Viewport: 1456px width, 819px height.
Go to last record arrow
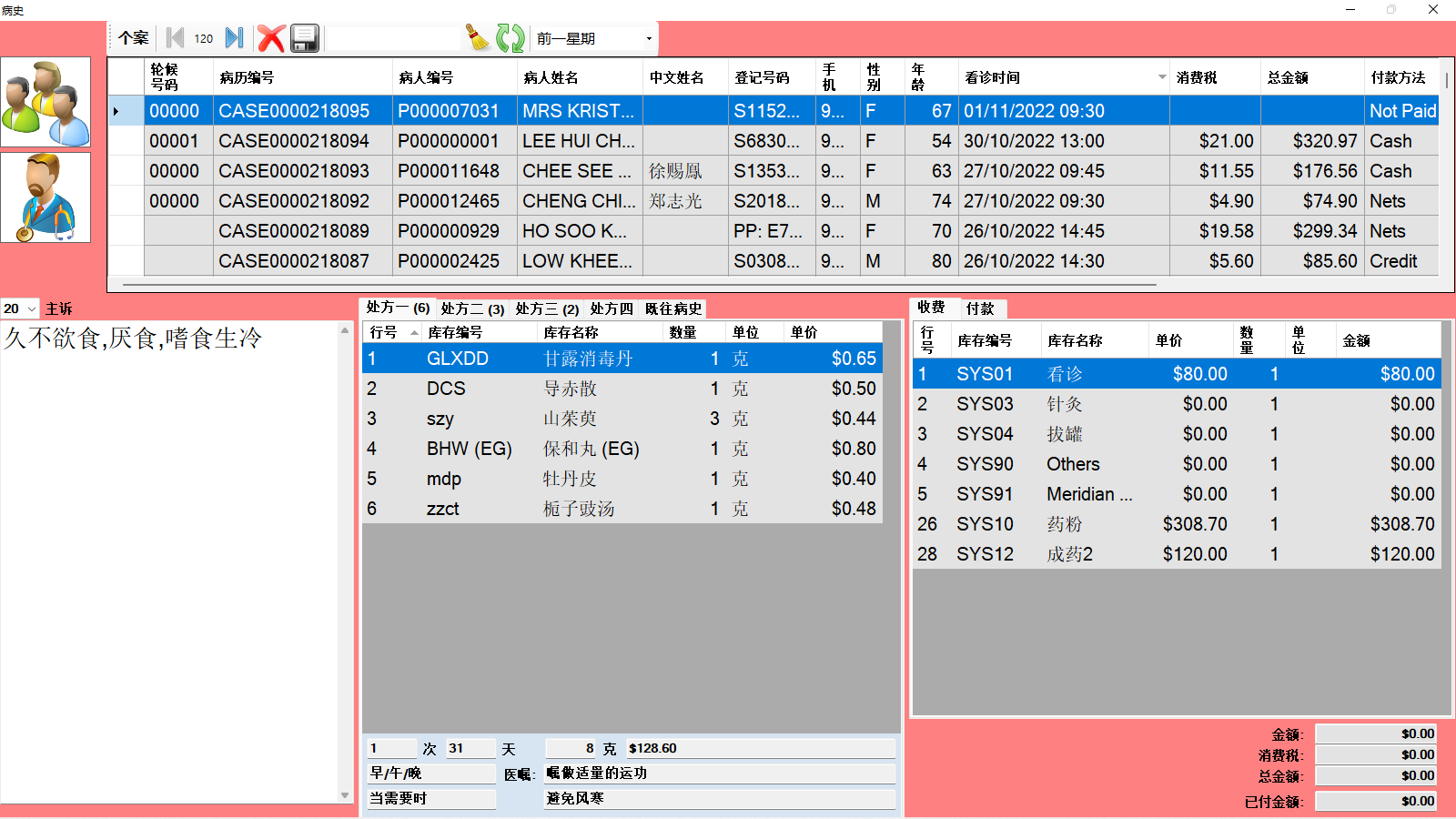(234, 38)
